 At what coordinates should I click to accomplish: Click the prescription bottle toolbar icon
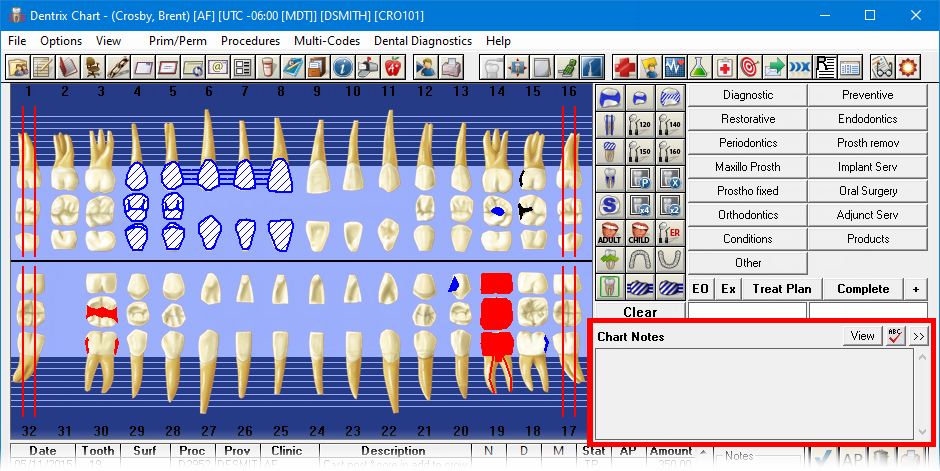pyautogui.click(x=268, y=67)
